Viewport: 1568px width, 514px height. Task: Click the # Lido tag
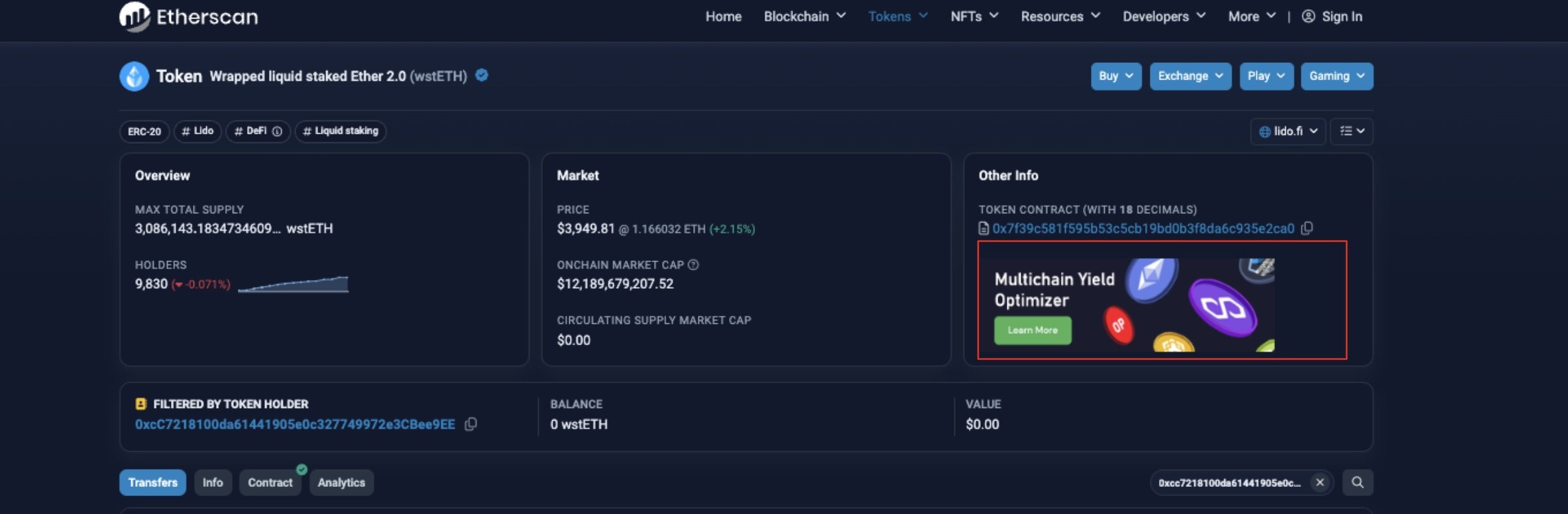[197, 131]
